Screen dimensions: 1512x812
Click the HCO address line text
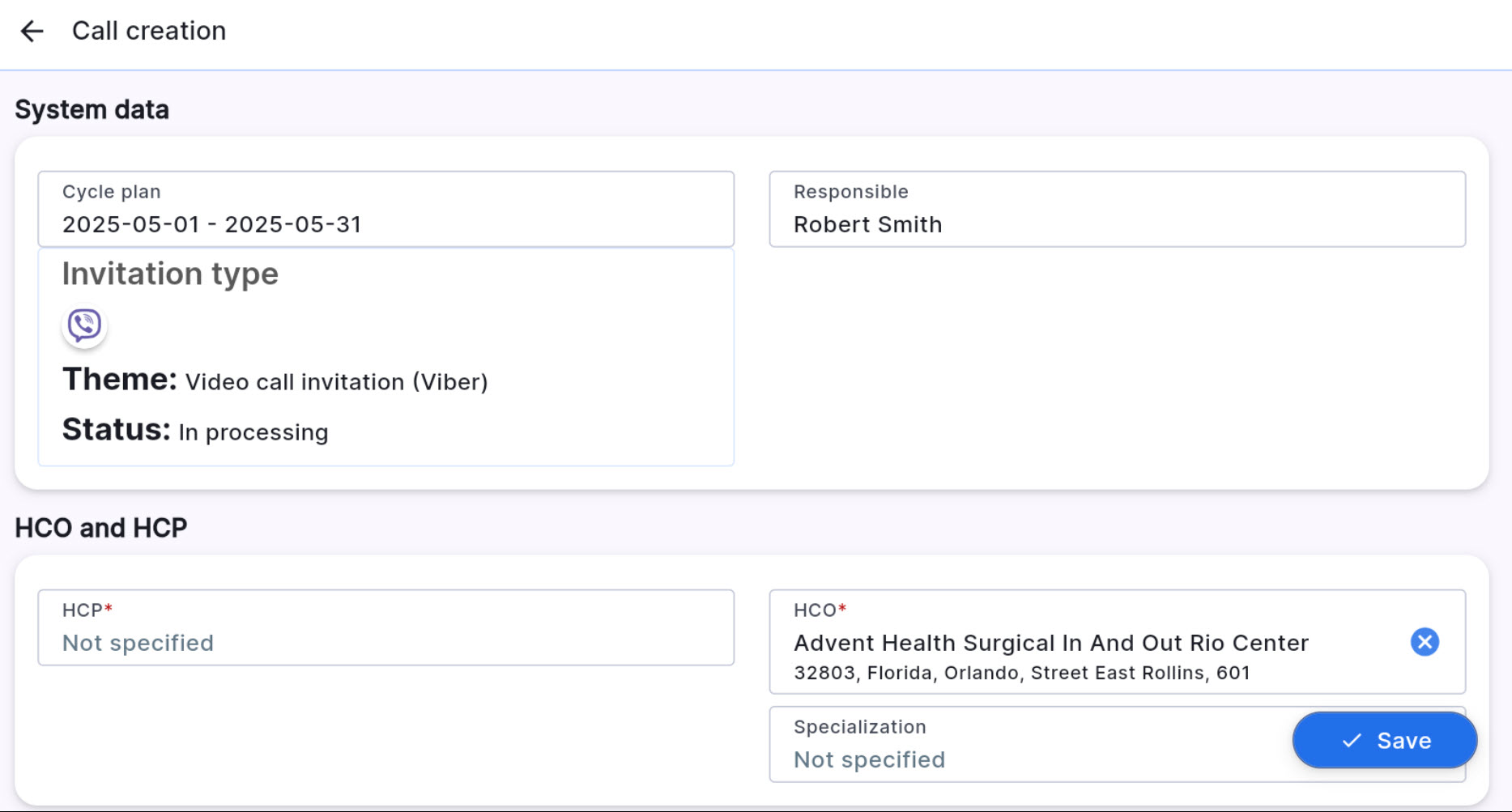click(1021, 673)
